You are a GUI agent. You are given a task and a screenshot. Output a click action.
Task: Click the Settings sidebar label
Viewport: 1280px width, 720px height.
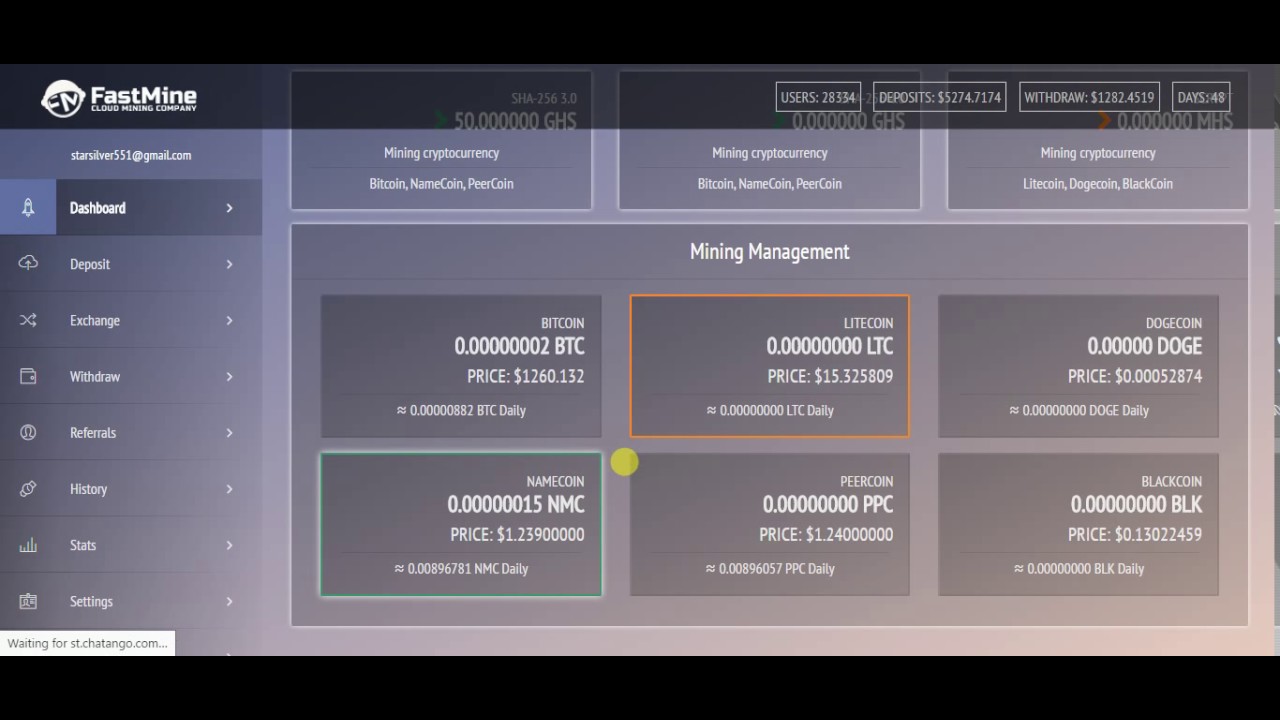(91, 601)
